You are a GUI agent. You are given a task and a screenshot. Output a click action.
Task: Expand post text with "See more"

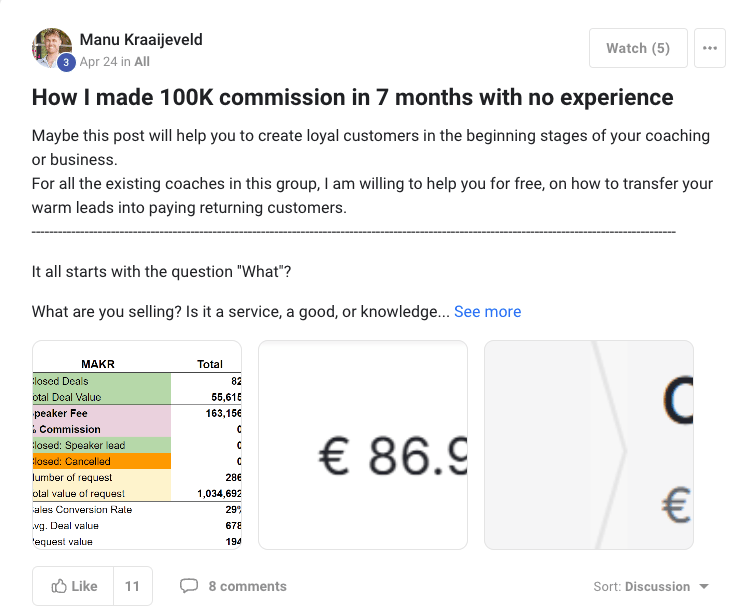coord(487,312)
